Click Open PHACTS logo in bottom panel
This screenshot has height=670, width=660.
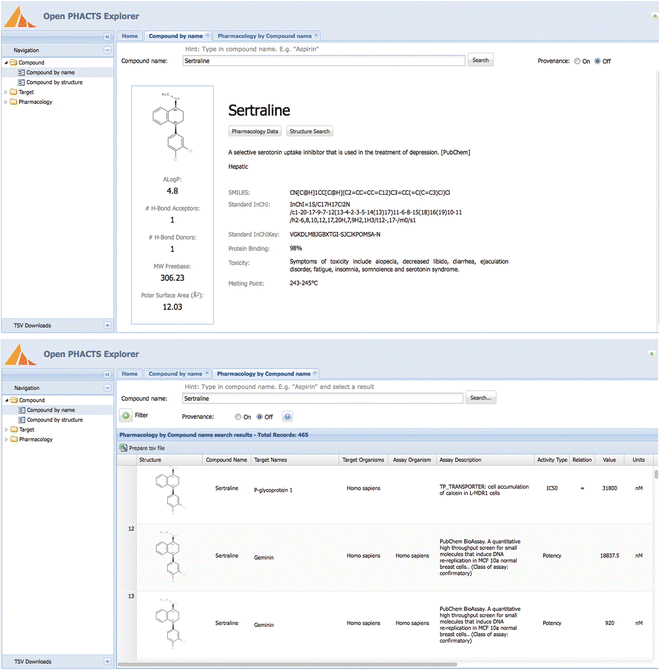(20, 354)
